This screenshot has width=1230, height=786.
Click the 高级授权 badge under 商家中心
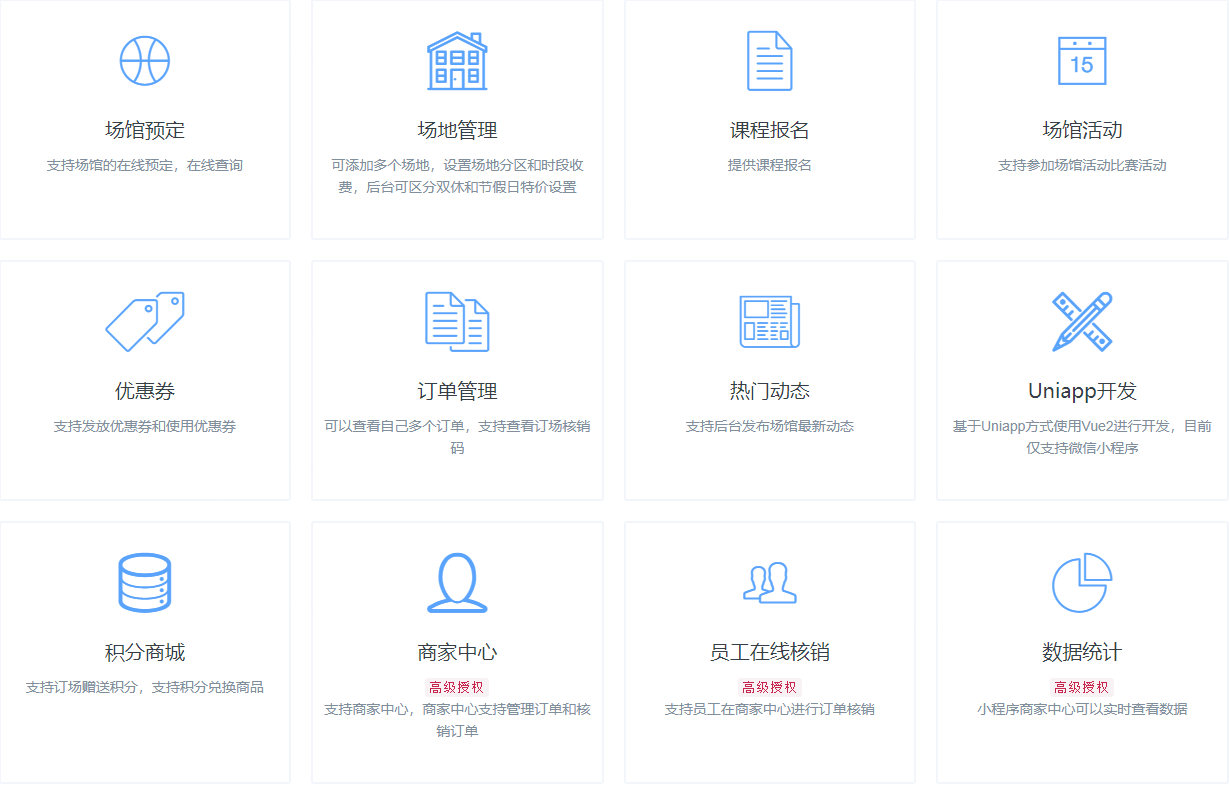tap(457, 687)
